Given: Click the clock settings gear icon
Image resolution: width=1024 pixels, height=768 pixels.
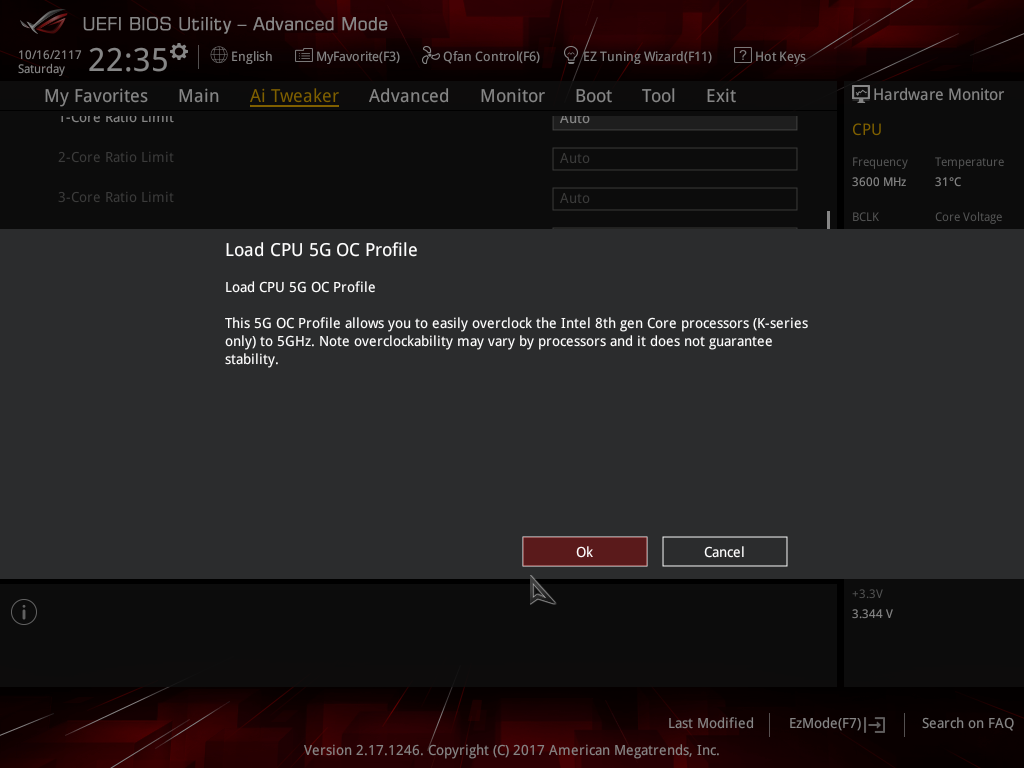Looking at the screenshot, I should 179,52.
